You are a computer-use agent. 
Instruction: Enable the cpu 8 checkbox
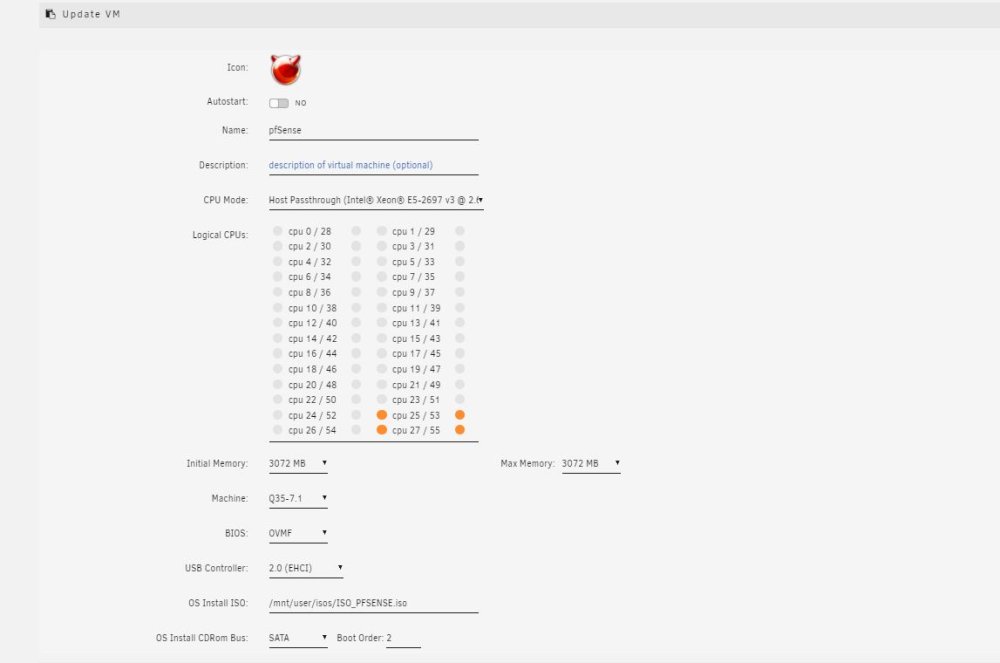pyautogui.click(x=277, y=292)
